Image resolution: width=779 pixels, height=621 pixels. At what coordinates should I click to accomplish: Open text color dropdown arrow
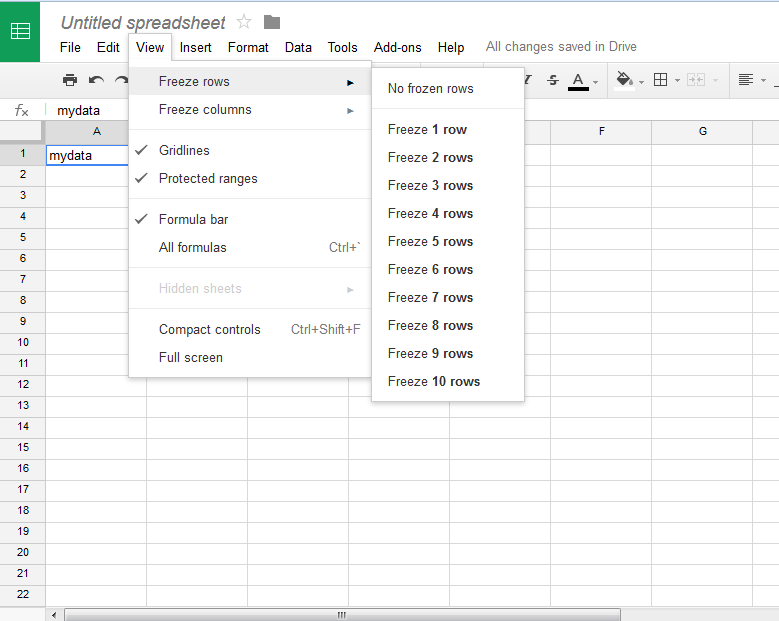[595, 82]
